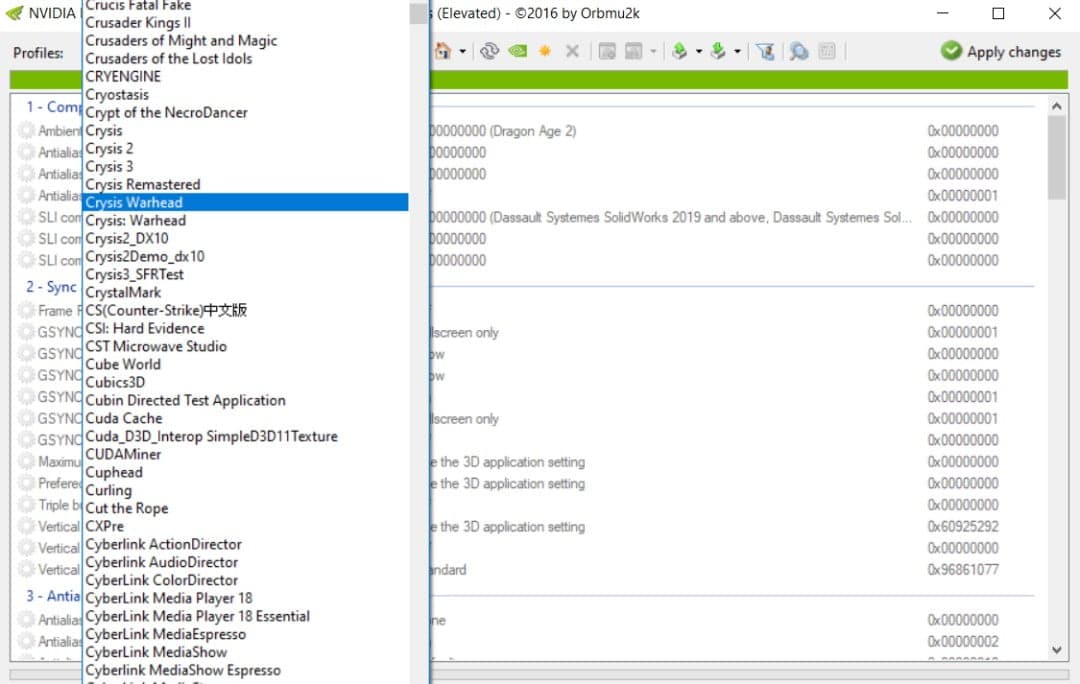Click the magnifier scan/bit value editor icon

pos(798,51)
